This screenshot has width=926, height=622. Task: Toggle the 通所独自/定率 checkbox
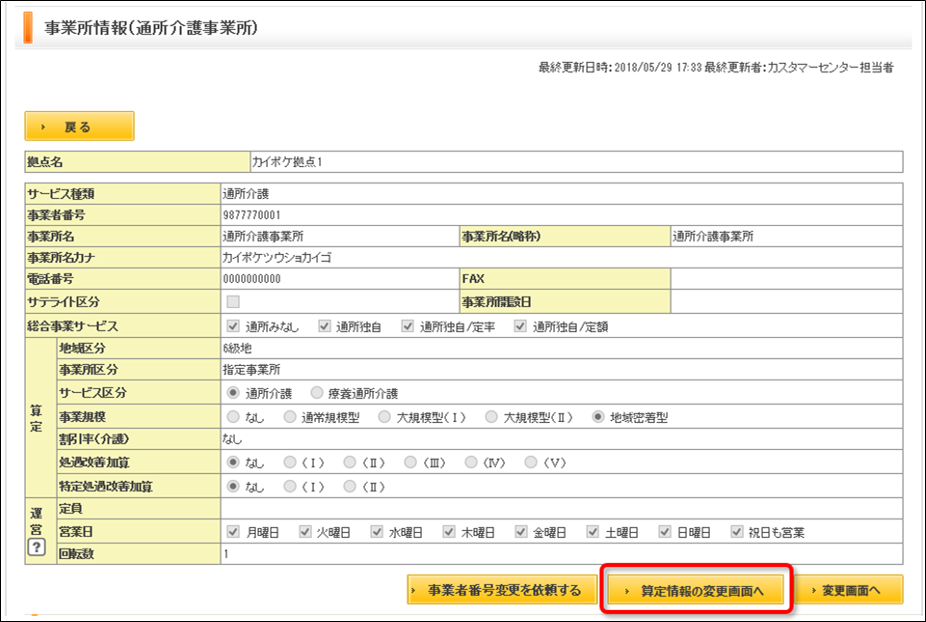pyautogui.click(x=407, y=326)
